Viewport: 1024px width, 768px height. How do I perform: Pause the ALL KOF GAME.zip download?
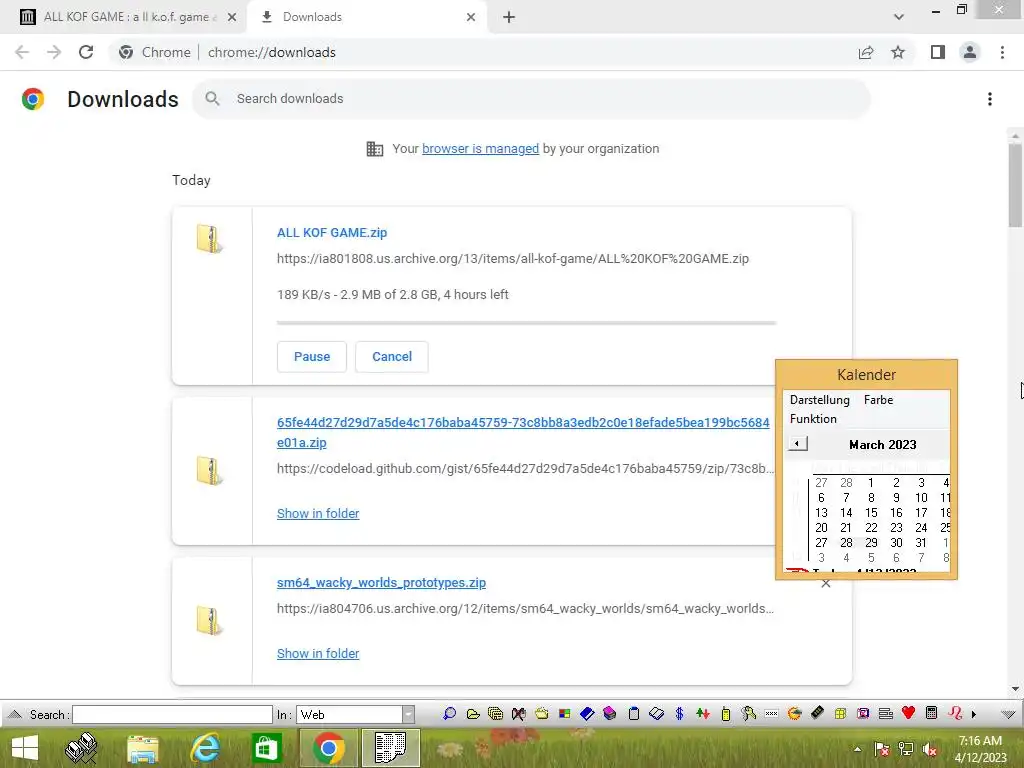312,357
